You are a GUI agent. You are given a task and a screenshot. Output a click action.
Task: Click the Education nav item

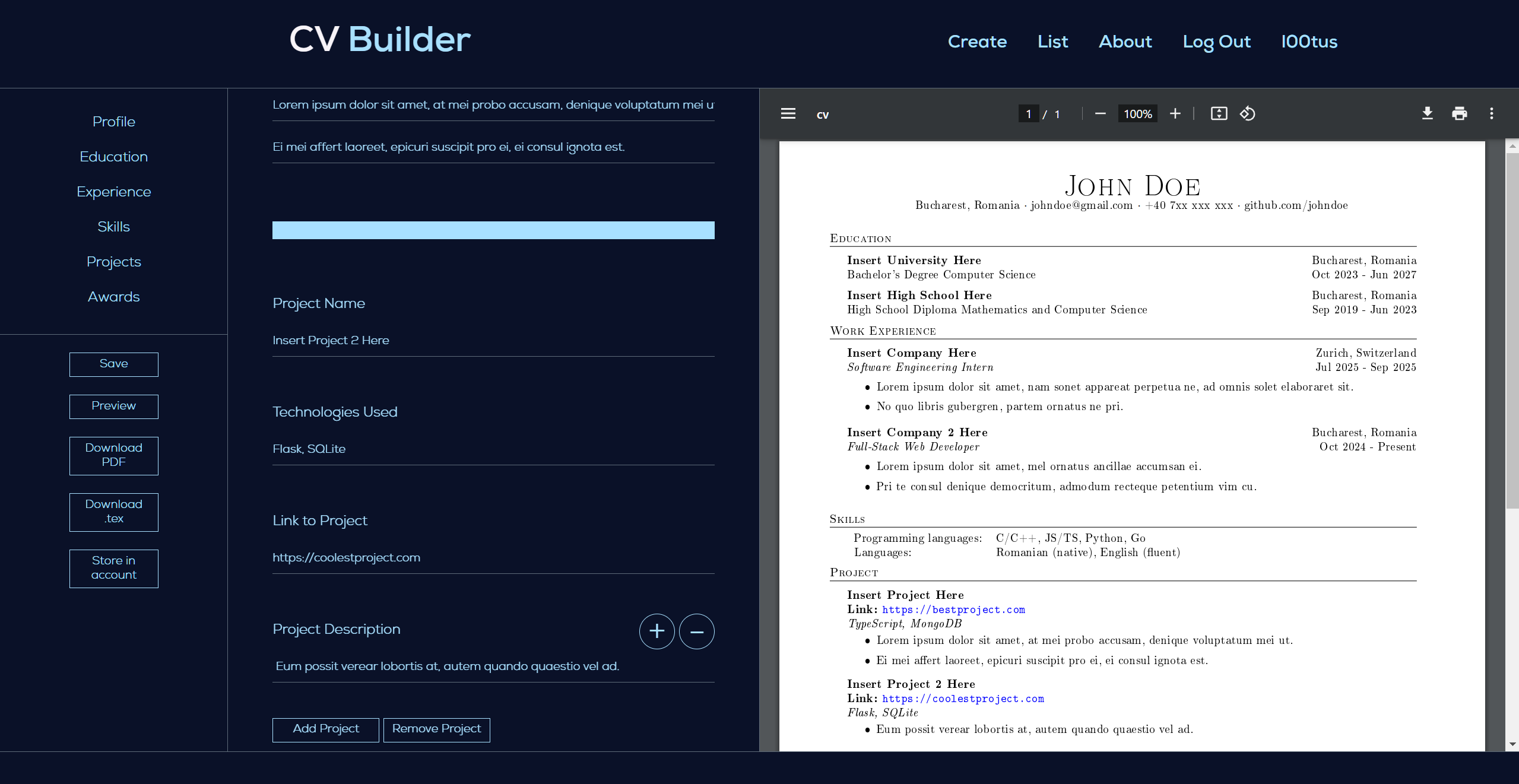[113, 156]
